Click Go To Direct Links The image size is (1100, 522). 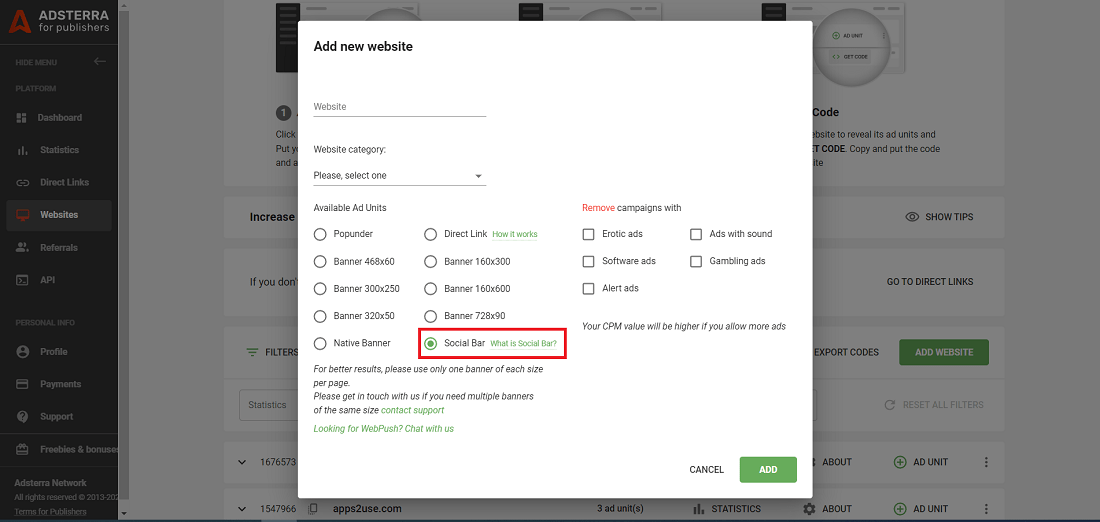[x=930, y=281]
